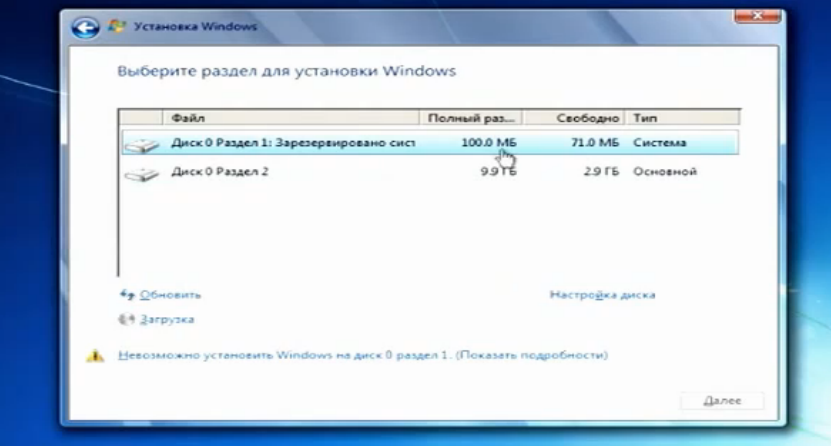Click the 9.9 ГБ total size value

498,172
